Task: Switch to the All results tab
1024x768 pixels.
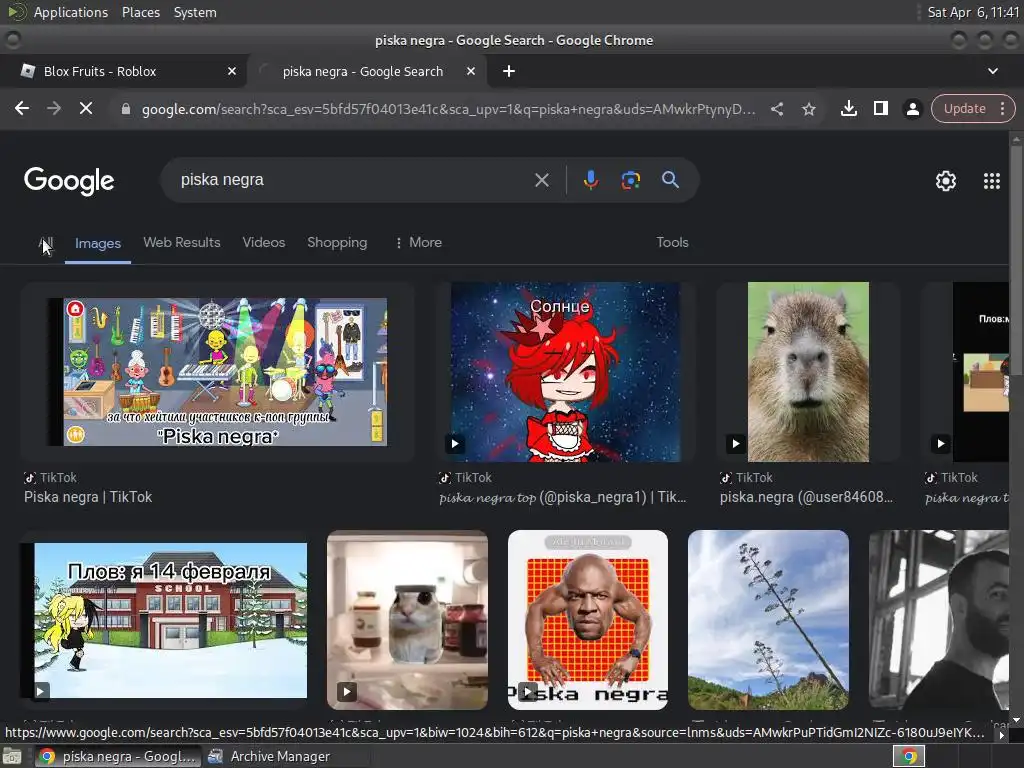Action: coord(46,243)
